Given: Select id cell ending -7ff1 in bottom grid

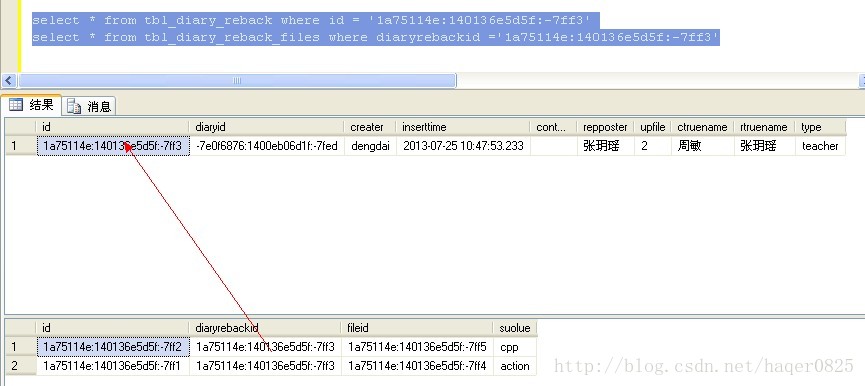Looking at the screenshot, I should click(113, 366).
